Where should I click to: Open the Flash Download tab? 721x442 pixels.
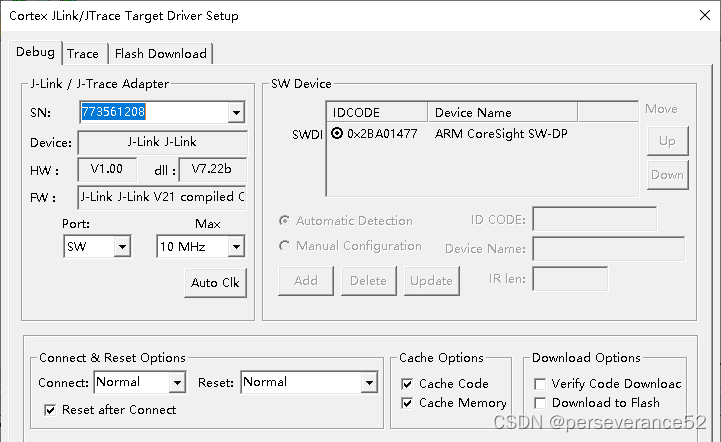[x=160, y=54]
